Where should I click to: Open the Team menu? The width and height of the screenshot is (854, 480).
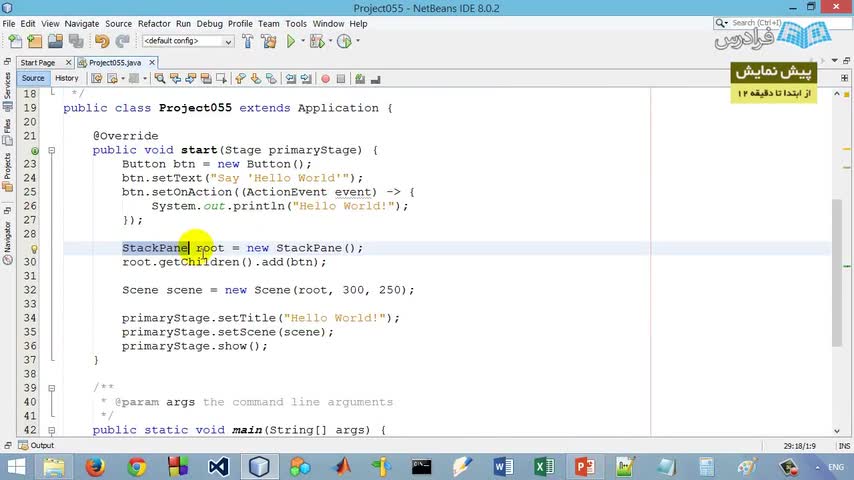point(269,24)
